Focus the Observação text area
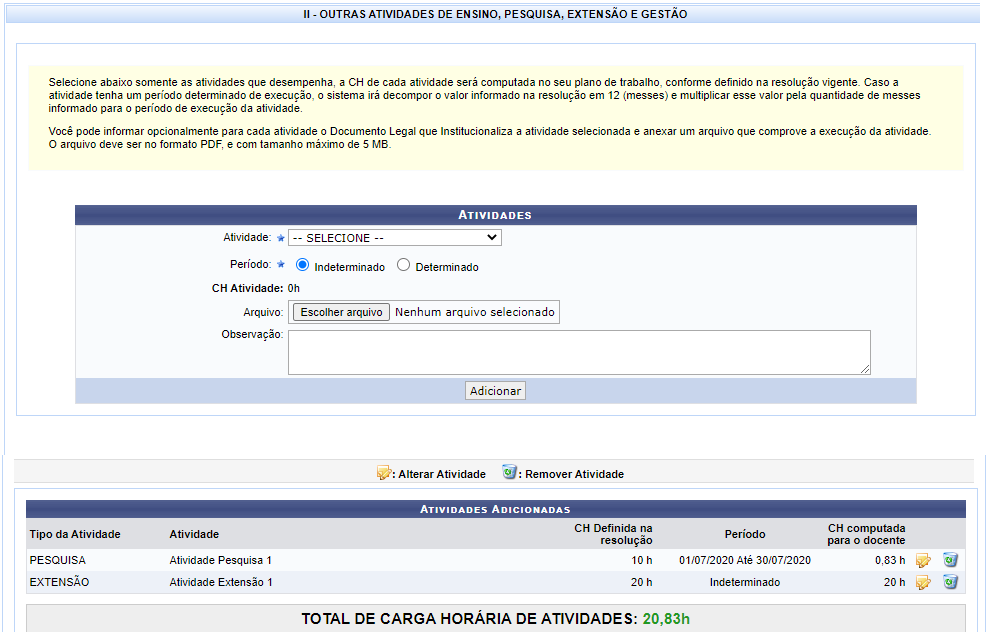Viewport: 996px width, 638px height. (578, 352)
